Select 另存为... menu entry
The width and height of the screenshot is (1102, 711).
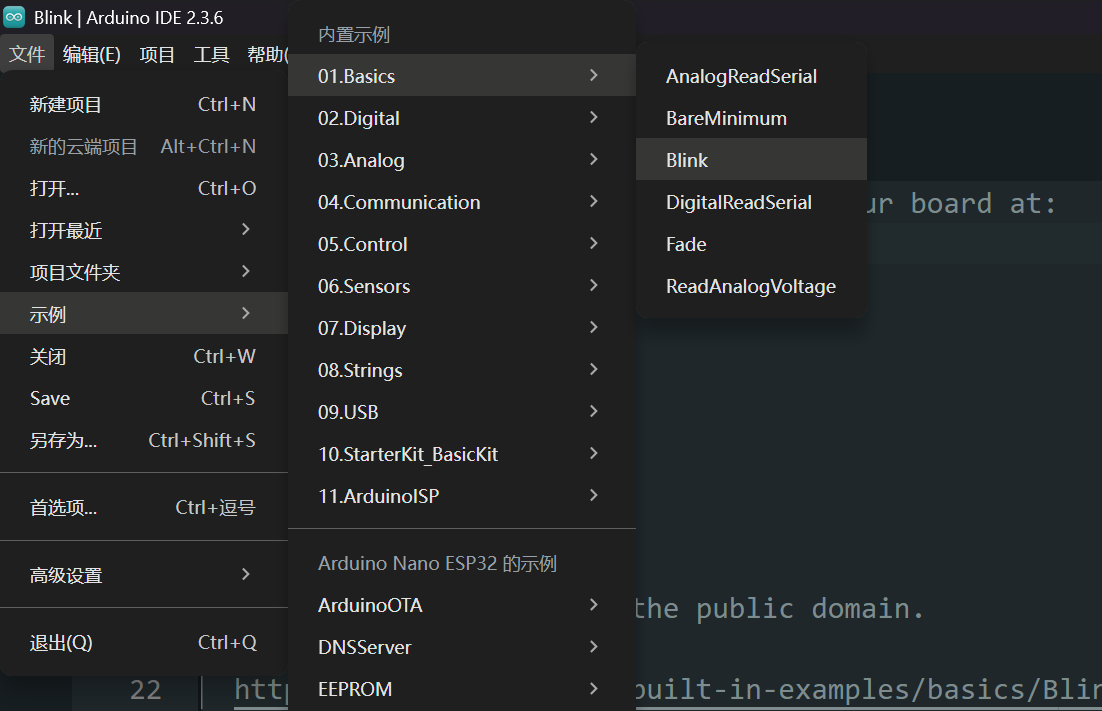64,441
